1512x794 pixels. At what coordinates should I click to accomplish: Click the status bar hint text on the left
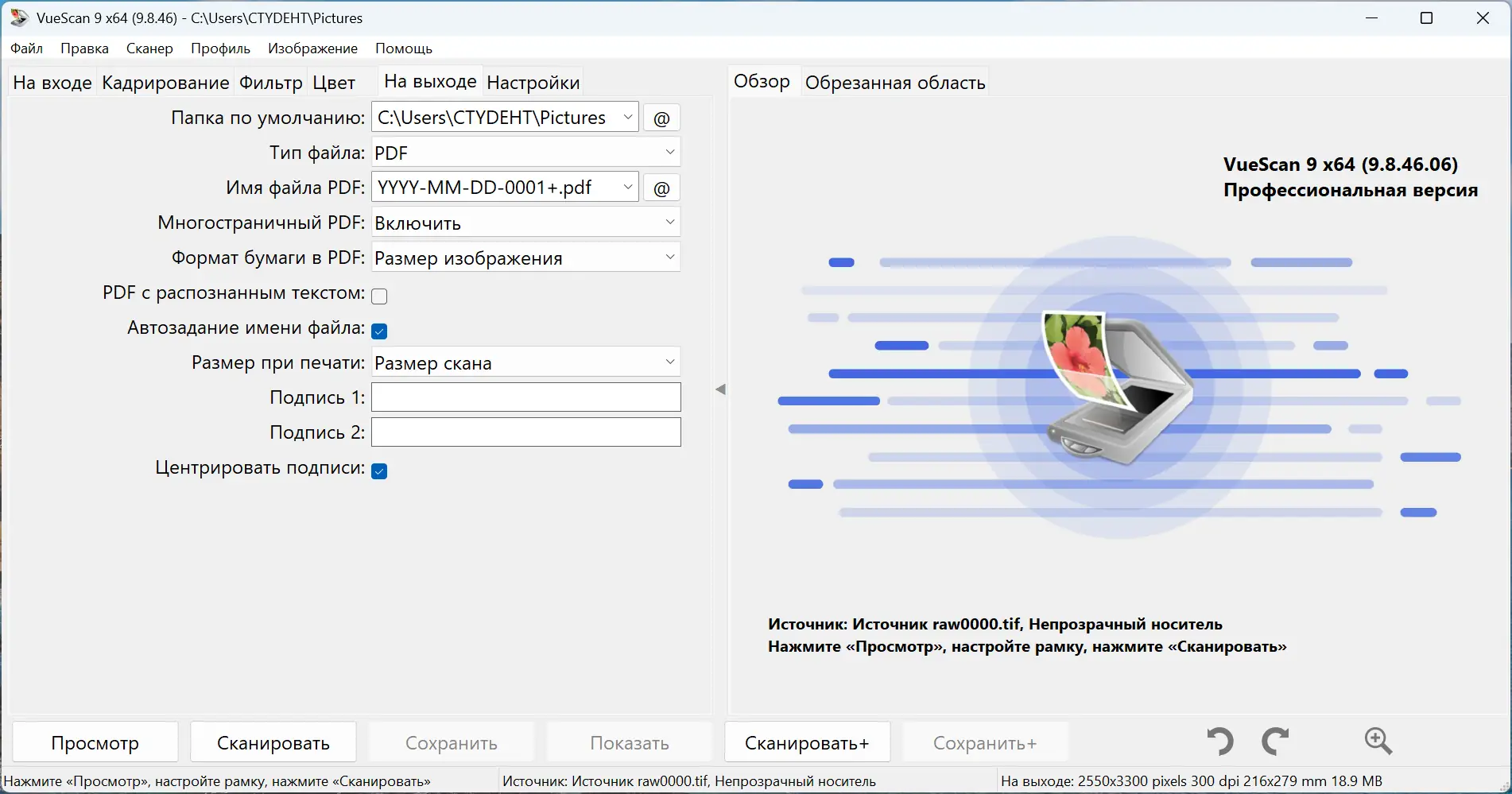pyautogui.click(x=217, y=781)
